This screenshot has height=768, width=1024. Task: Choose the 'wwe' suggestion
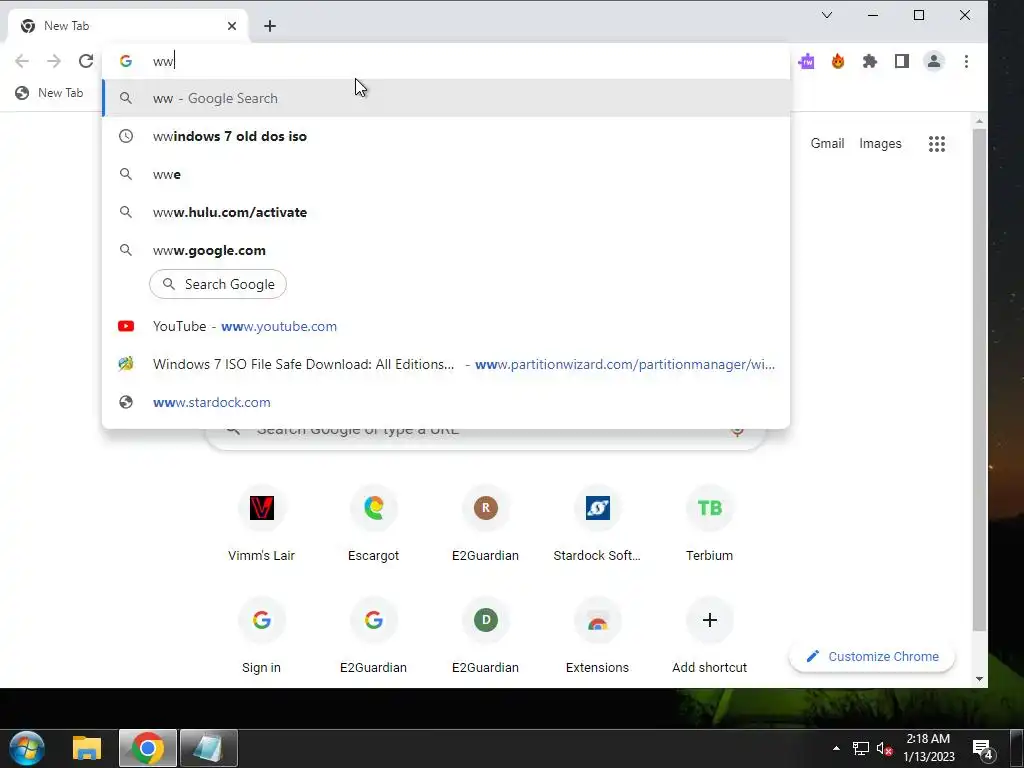446,174
